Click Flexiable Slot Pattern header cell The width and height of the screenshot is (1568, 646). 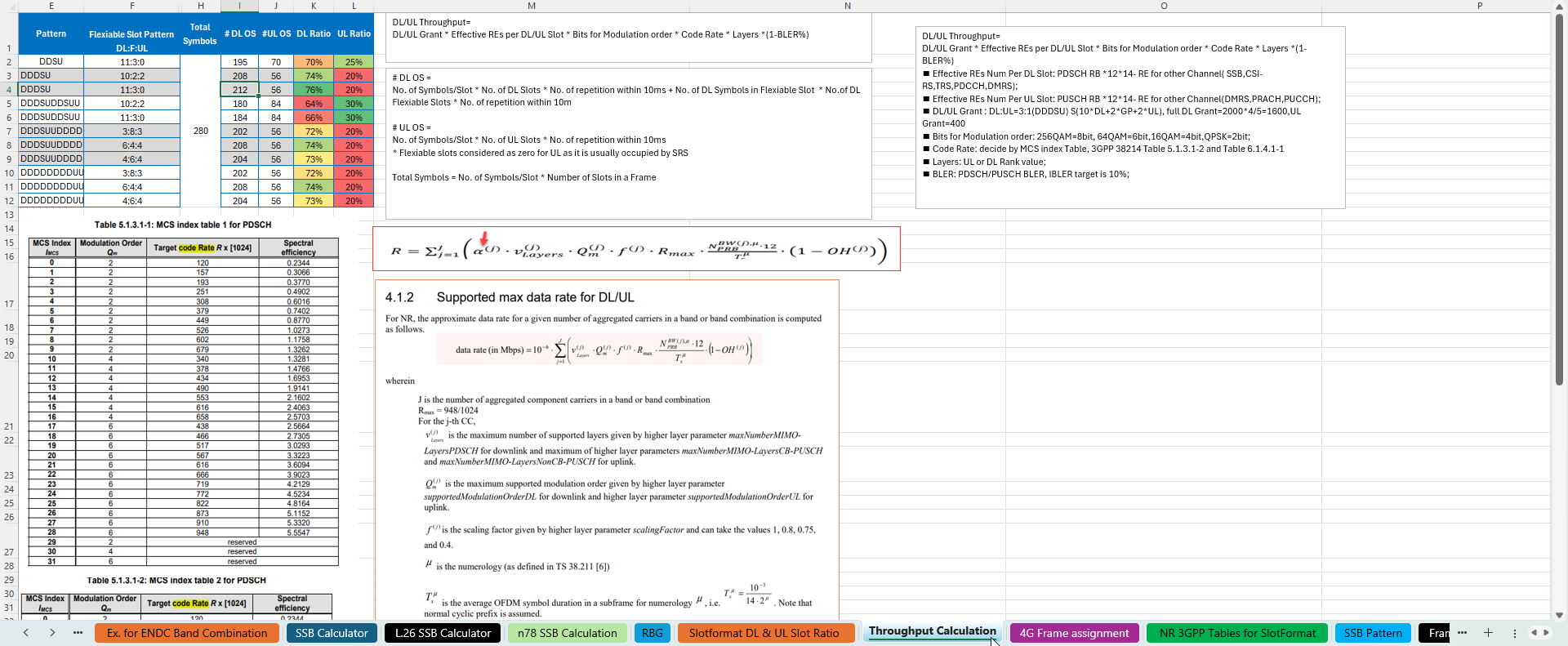(x=131, y=33)
